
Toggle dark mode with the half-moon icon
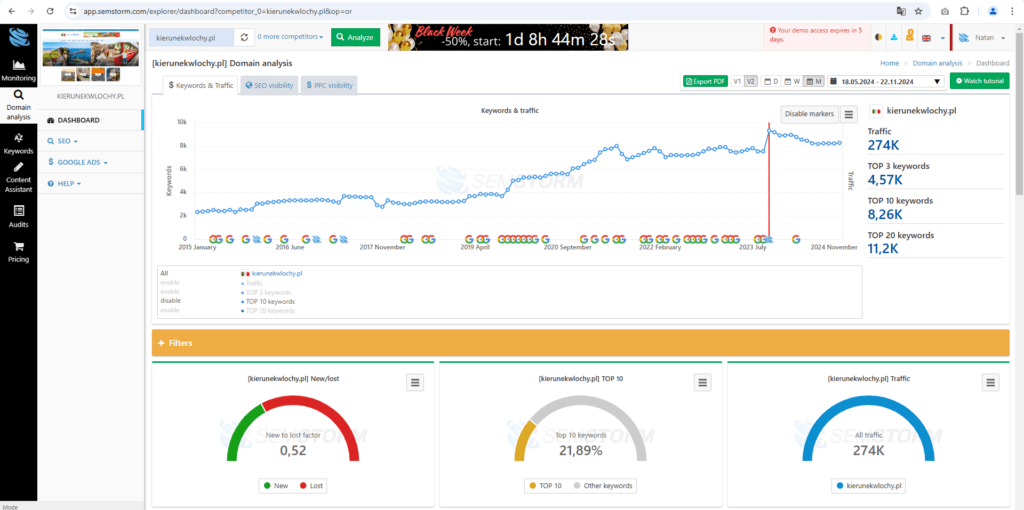click(x=878, y=37)
